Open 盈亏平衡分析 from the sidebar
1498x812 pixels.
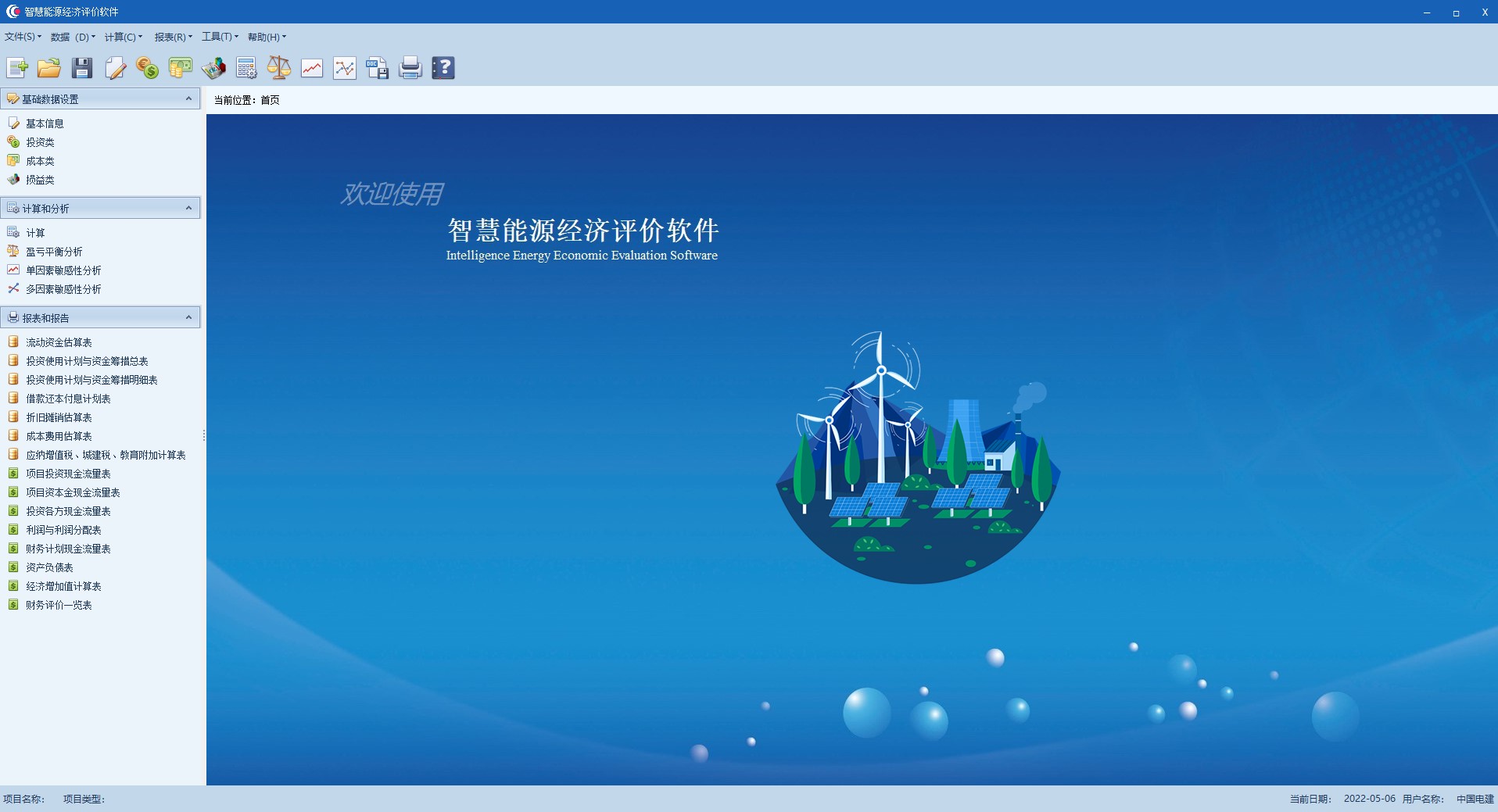54,252
